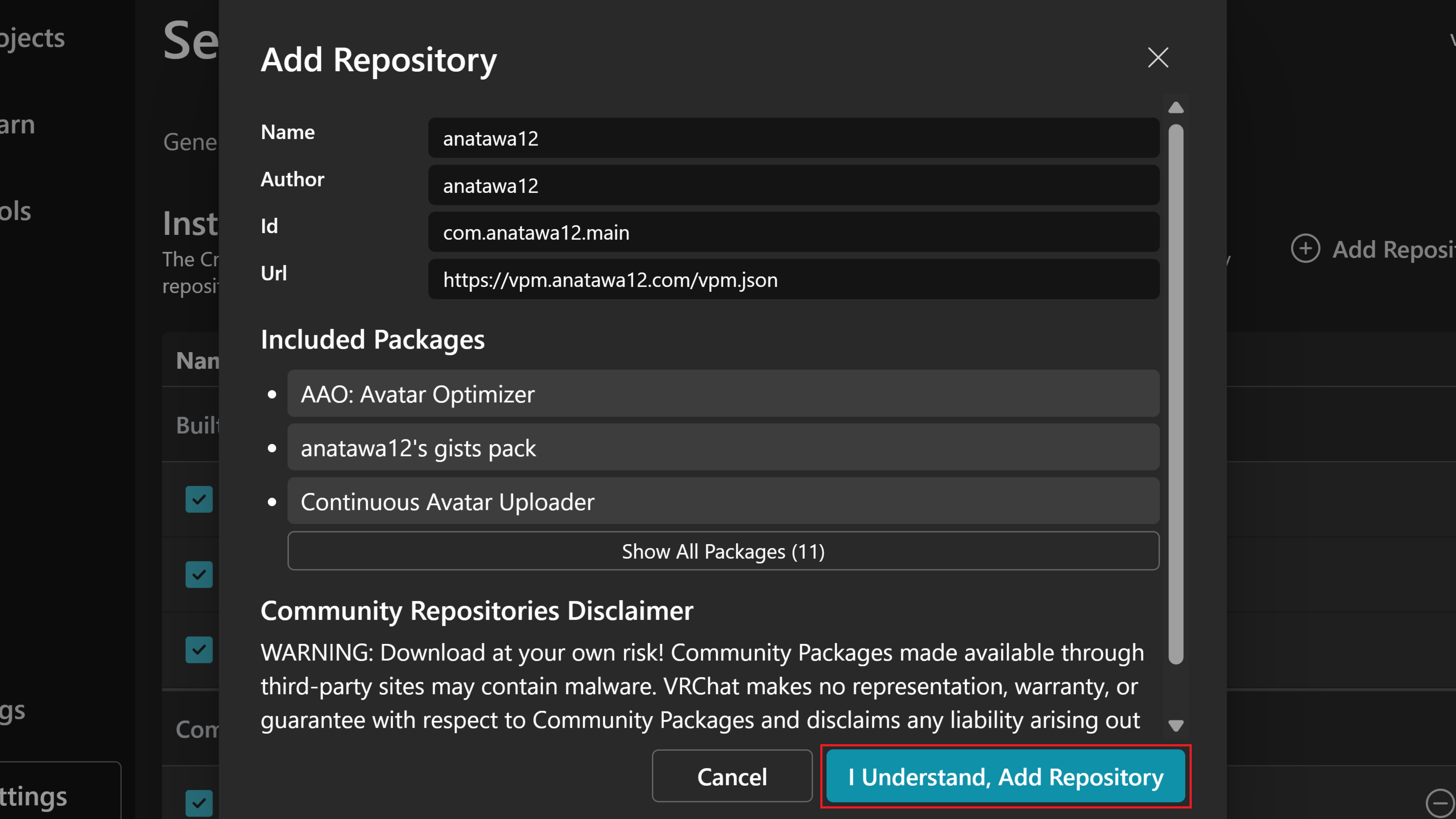Toggle the third repository checkbox

199,649
